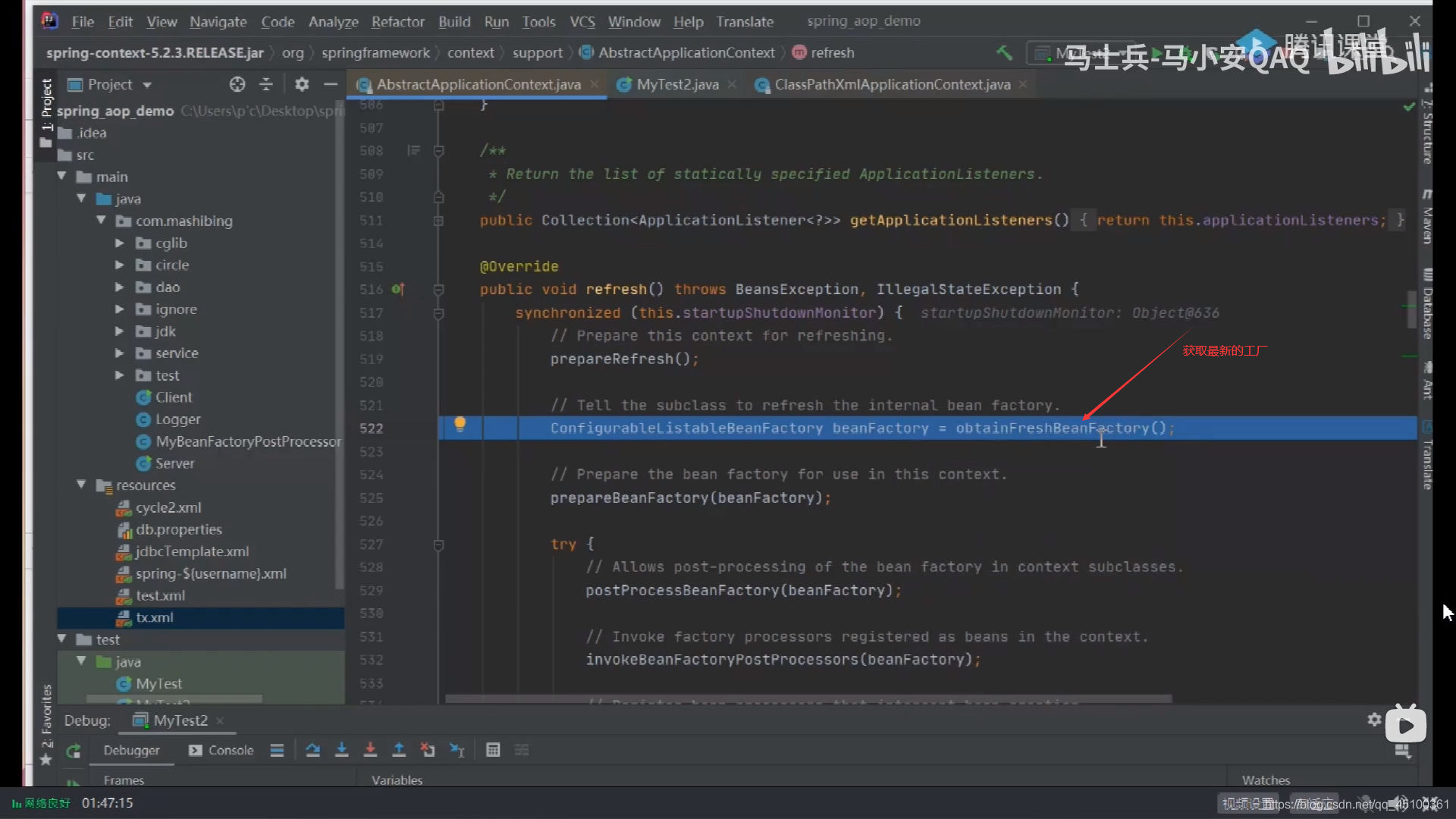Screen dimensions: 1456x819
Task: Open the Project view dropdown
Action: coord(147,85)
